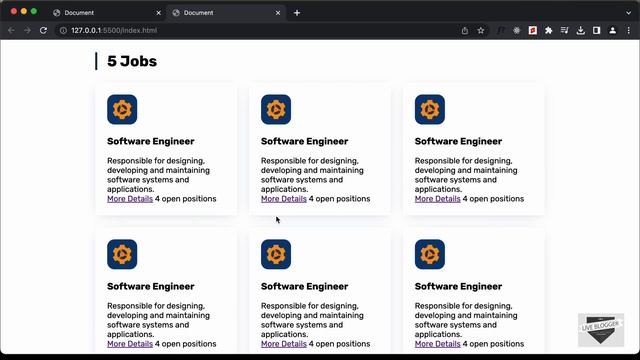Image resolution: width=640 pixels, height=360 pixels.
Task: Select the second Document tab
Action: 226,13
